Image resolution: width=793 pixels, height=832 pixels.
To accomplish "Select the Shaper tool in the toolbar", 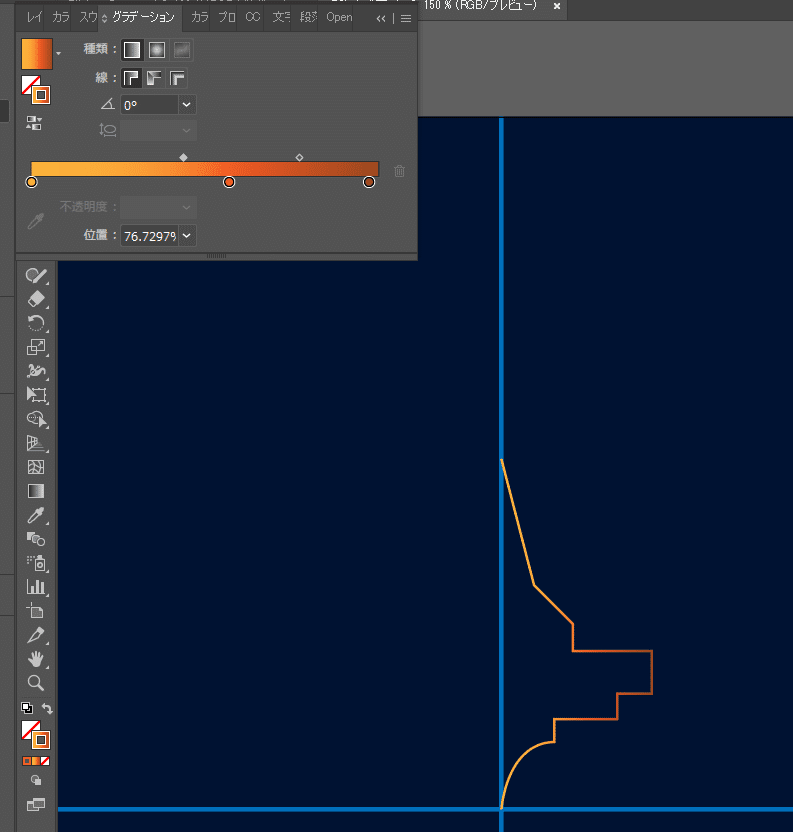I will point(36,275).
